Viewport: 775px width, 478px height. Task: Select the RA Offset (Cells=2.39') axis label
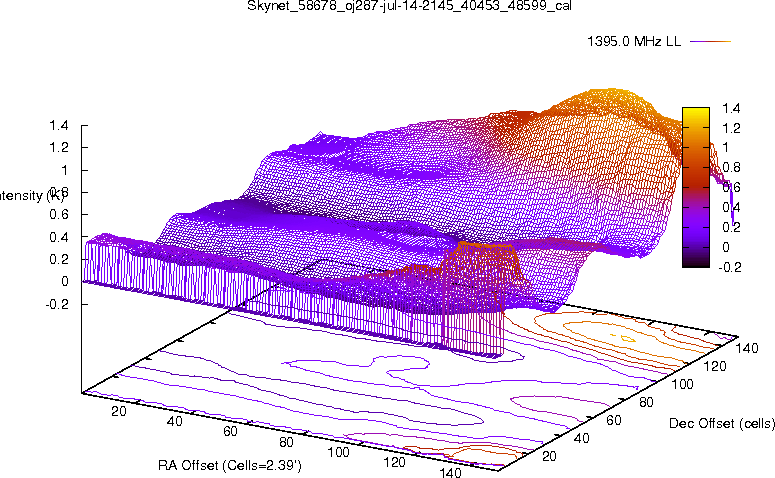[x=230, y=465]
